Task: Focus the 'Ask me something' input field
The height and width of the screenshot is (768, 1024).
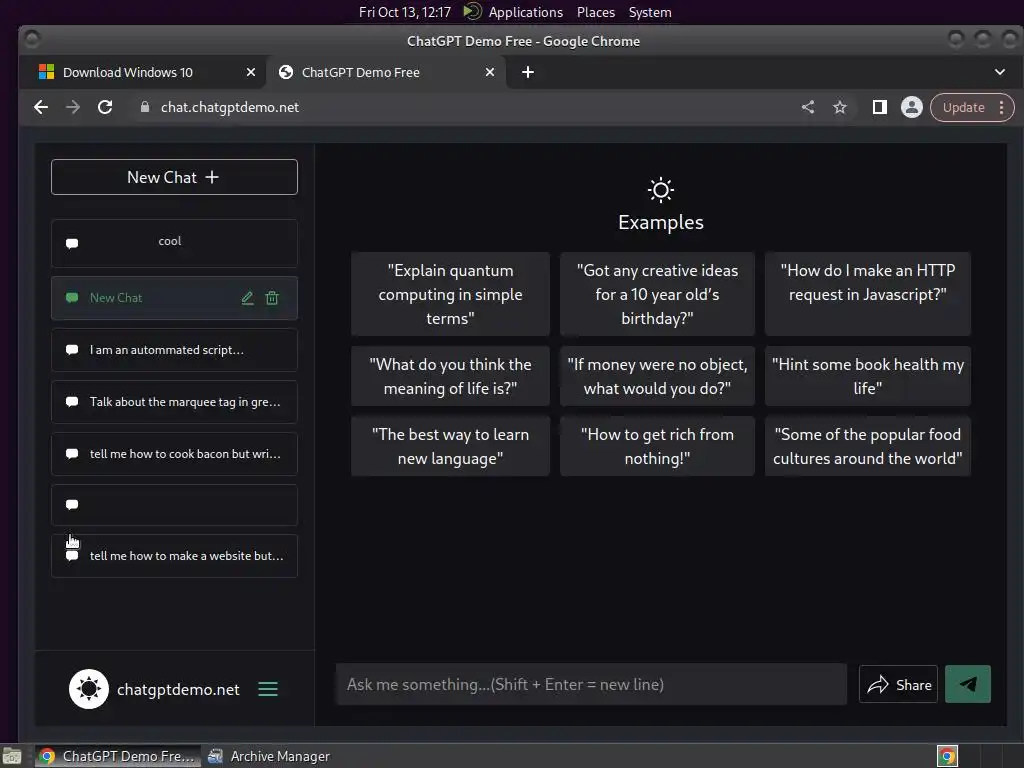Action: click(x=591, y=684)
